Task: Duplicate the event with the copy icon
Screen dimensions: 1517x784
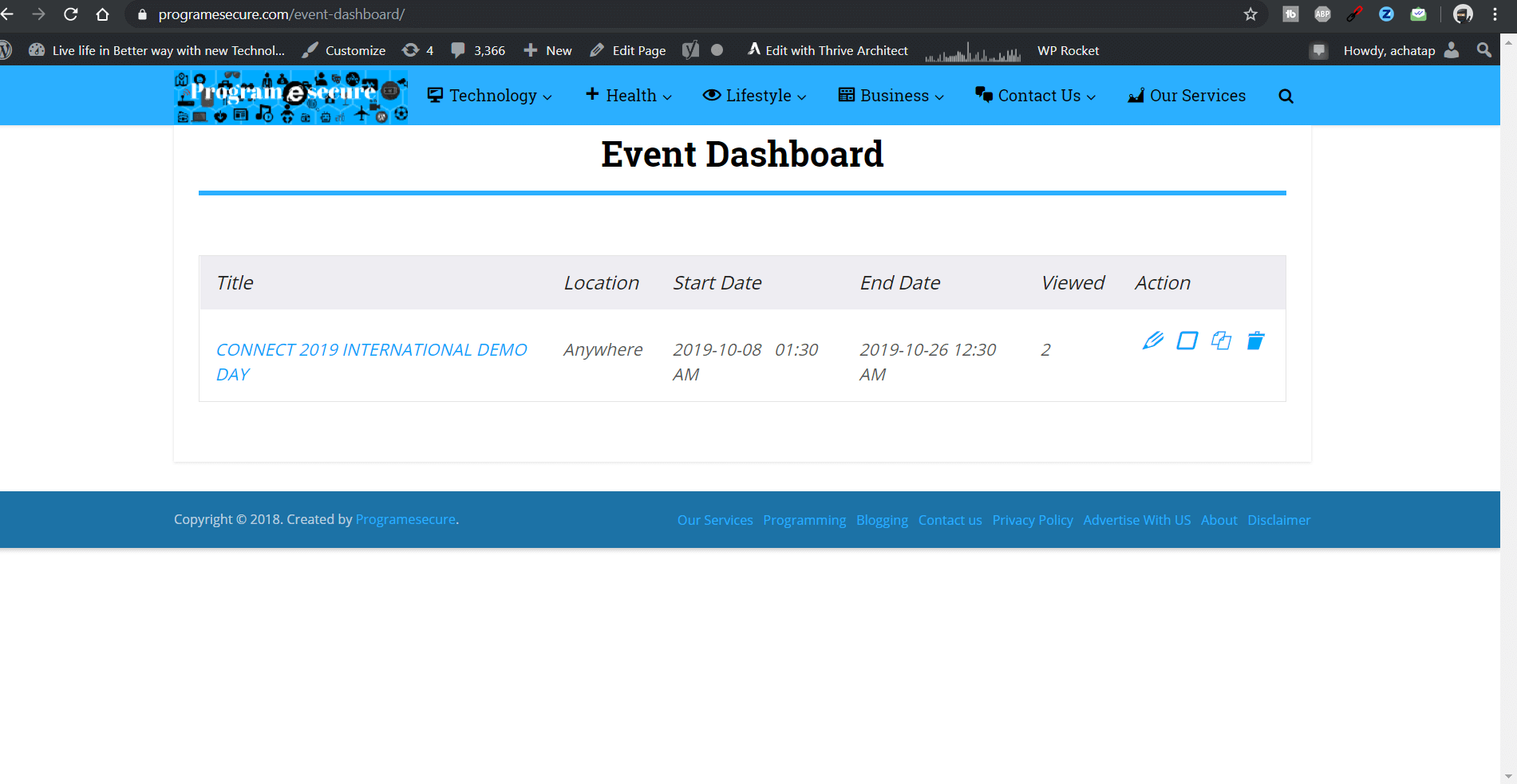Action: click(x=1222, y=341)
